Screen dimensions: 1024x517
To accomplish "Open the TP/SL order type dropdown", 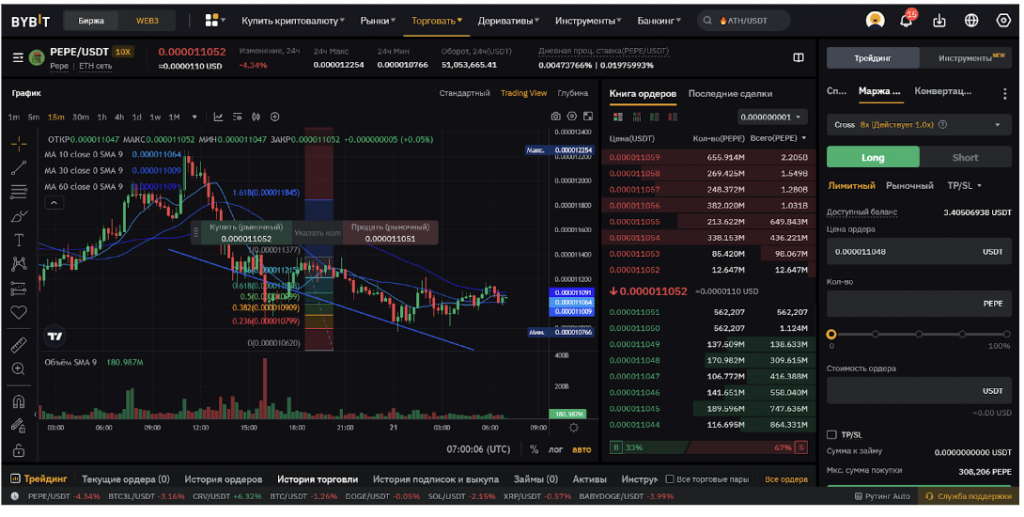I will pos(965,185).
